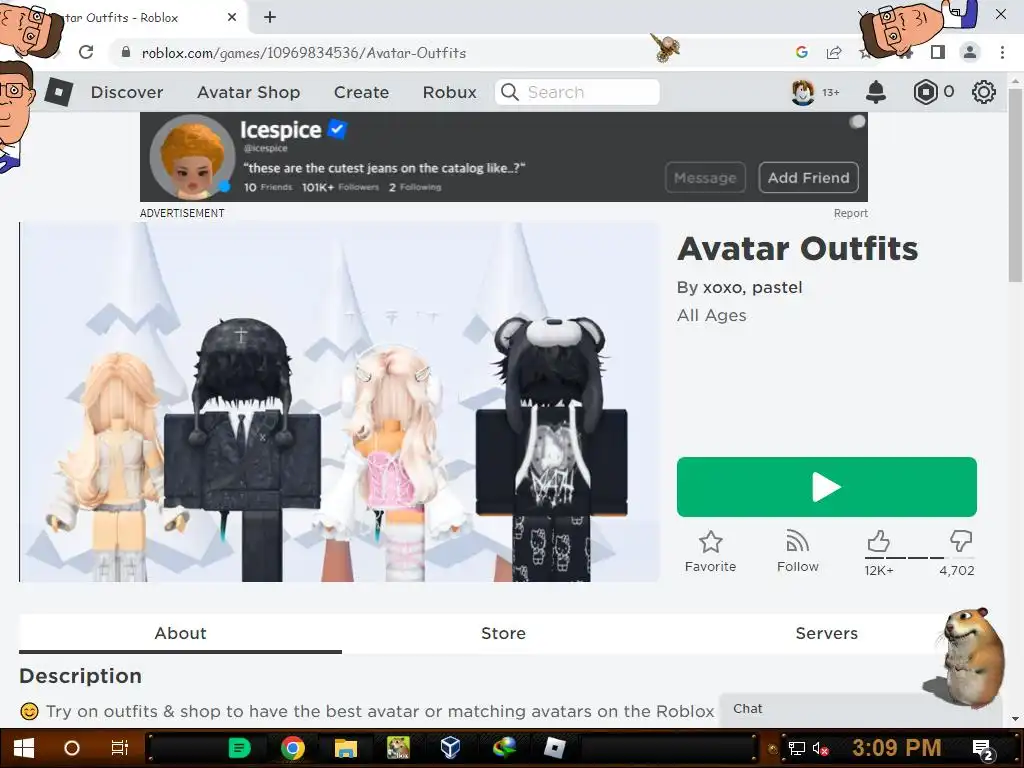Open Task View on taskbar
This screenshot has height=768, width=1024.
[120, 748]
